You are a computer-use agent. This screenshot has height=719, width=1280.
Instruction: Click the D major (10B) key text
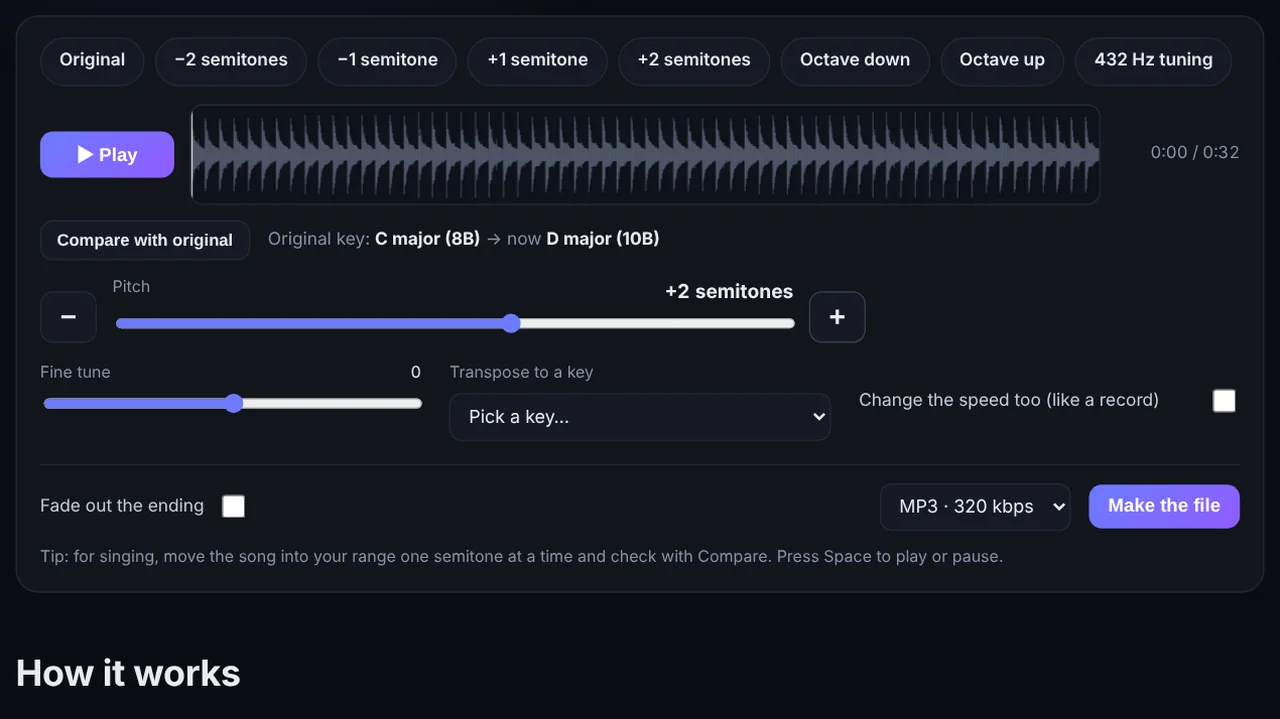coord(602,239)
